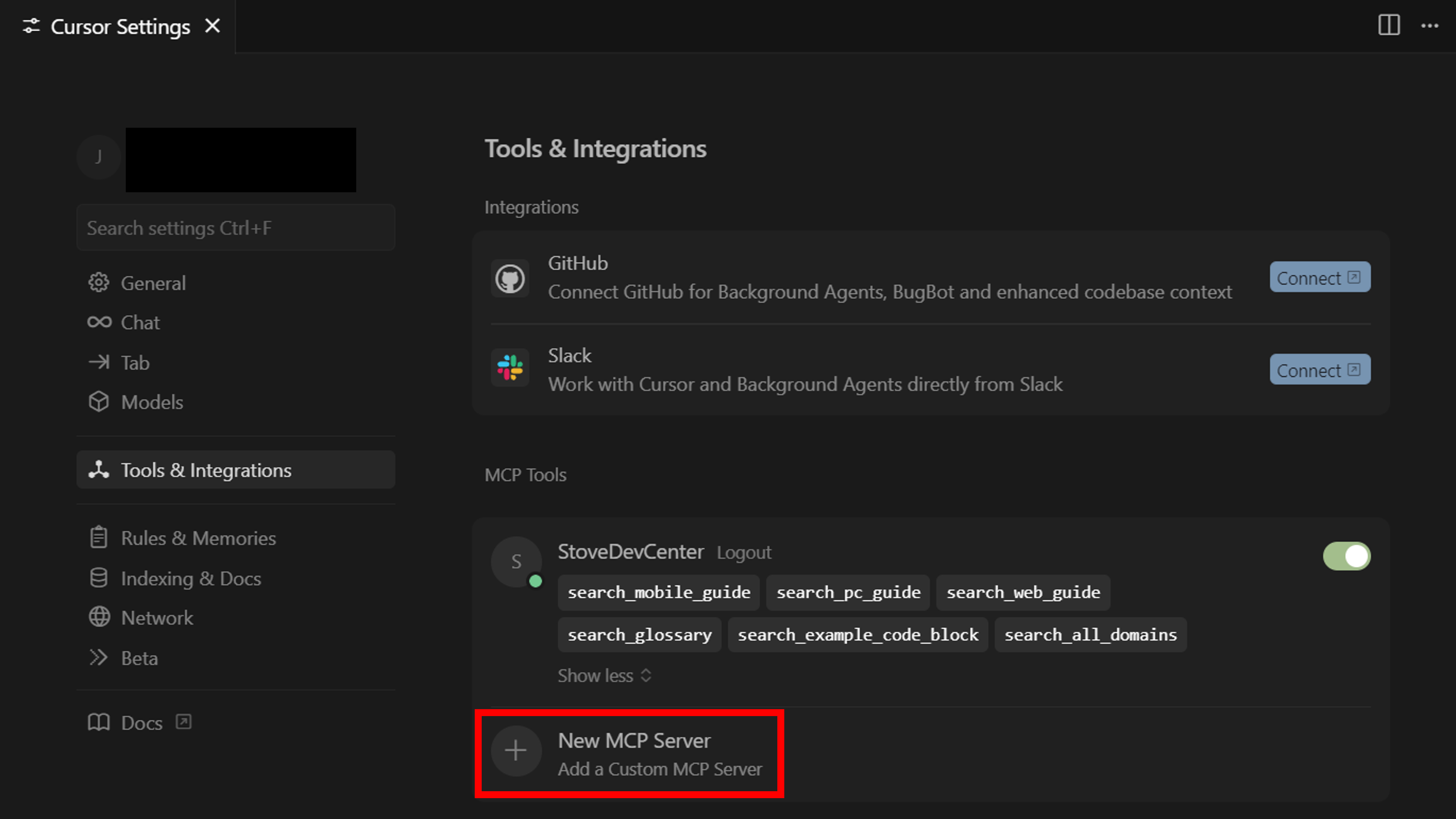Connect the GitHub integration

[x=1320, y=277]
